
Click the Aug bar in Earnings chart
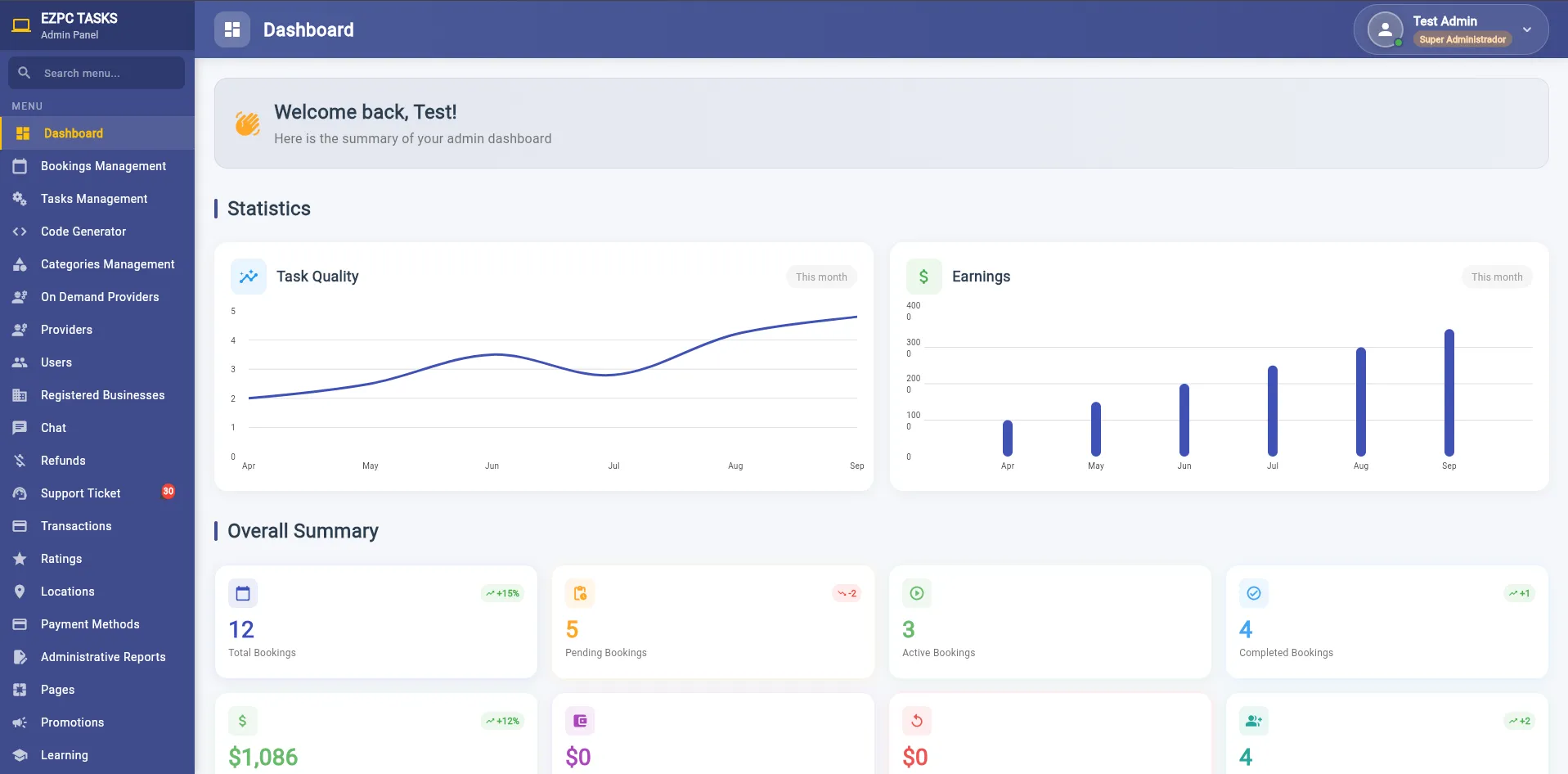coord(1361,402)
